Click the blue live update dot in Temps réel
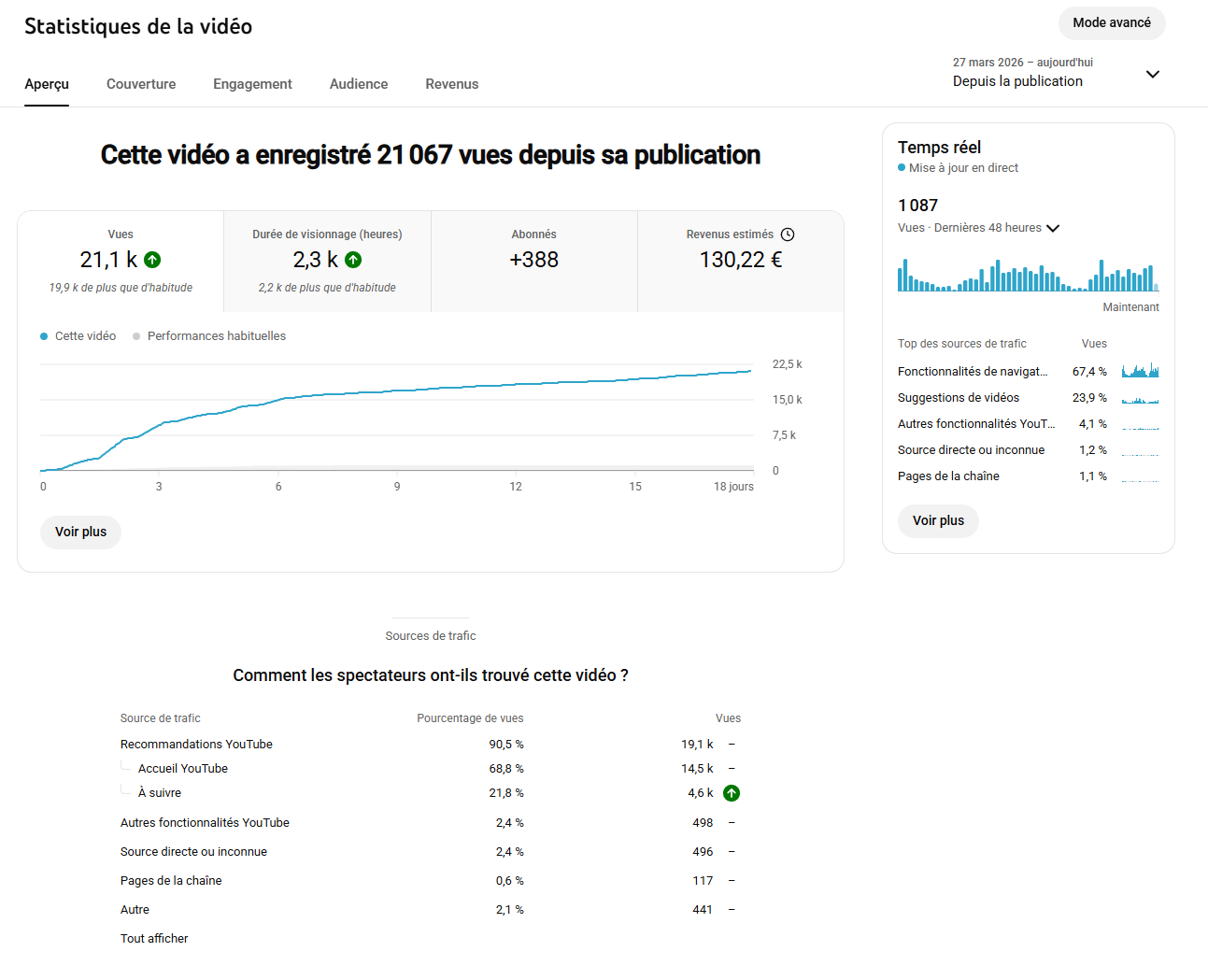 pyautogui.click(x=902, y=168)
